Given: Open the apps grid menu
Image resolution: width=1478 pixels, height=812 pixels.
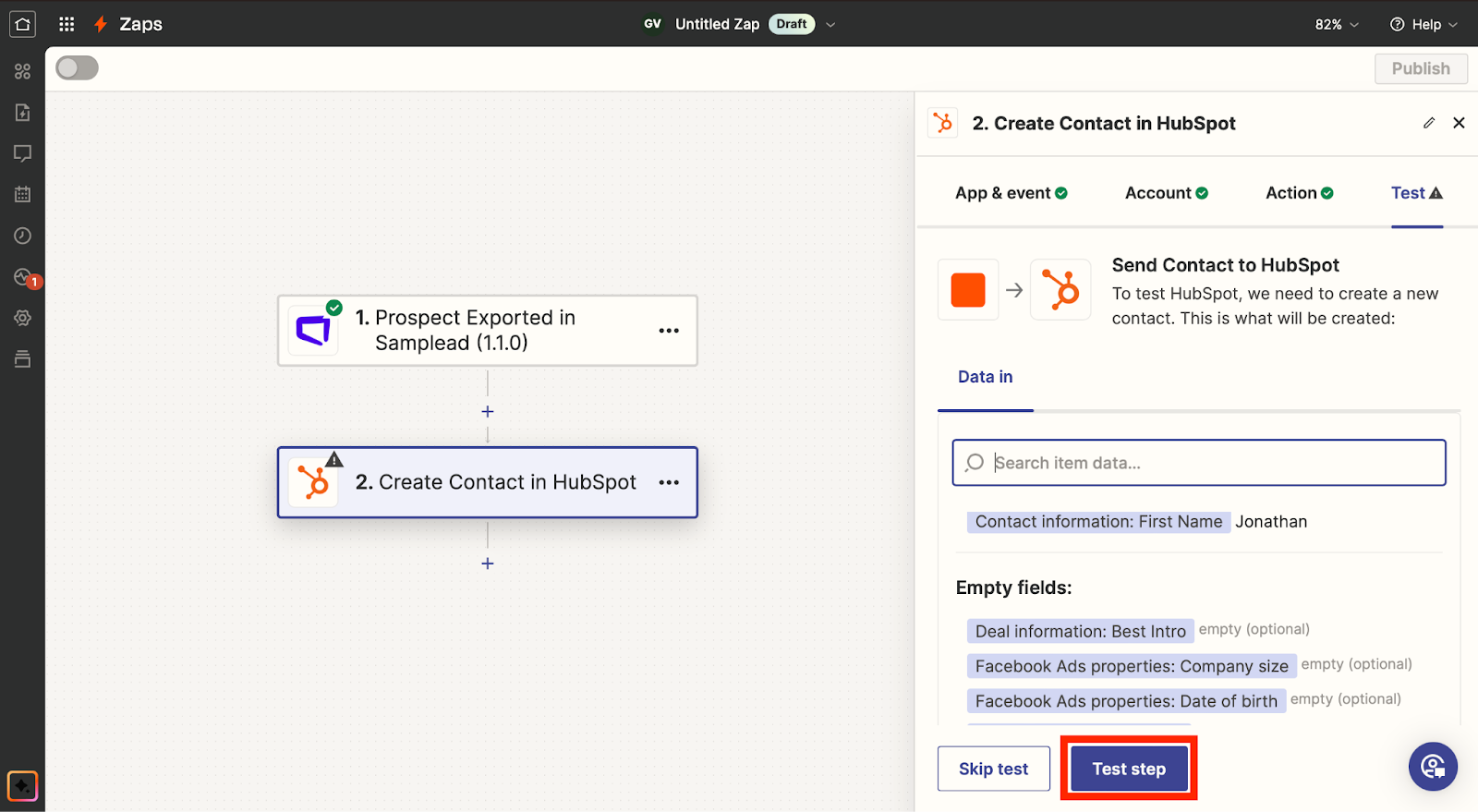Looking at the screenshot, I should 67,24.
